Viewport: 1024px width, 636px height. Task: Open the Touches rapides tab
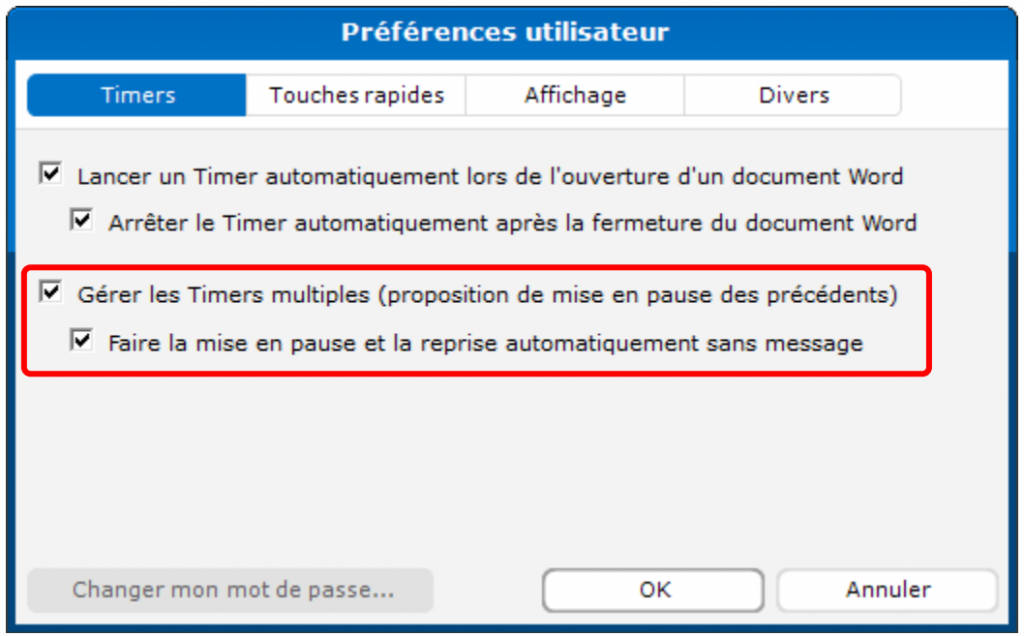(x=356, y=96)
